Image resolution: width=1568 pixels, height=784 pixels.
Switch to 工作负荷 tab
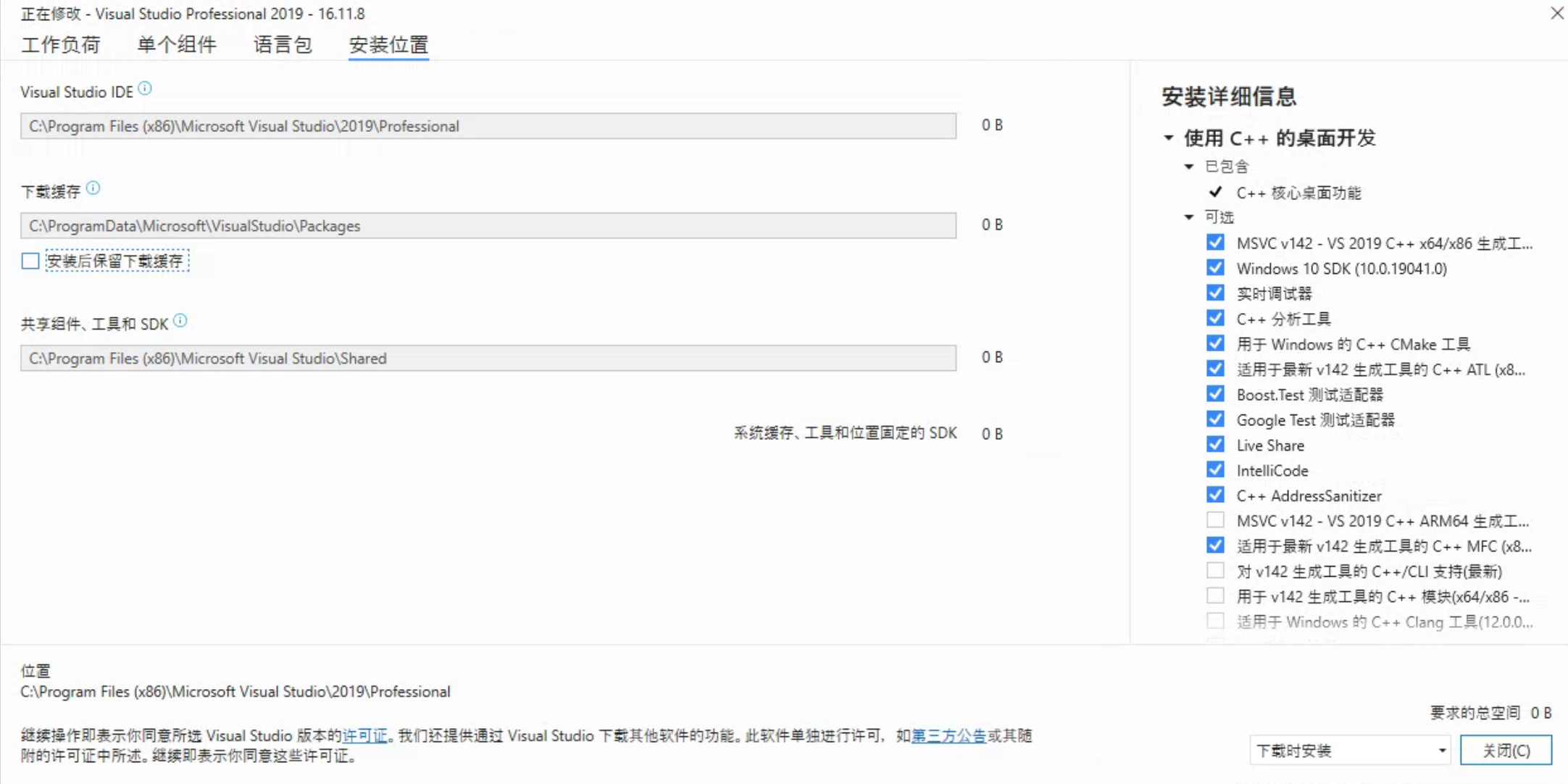click(x=61, y=45)
